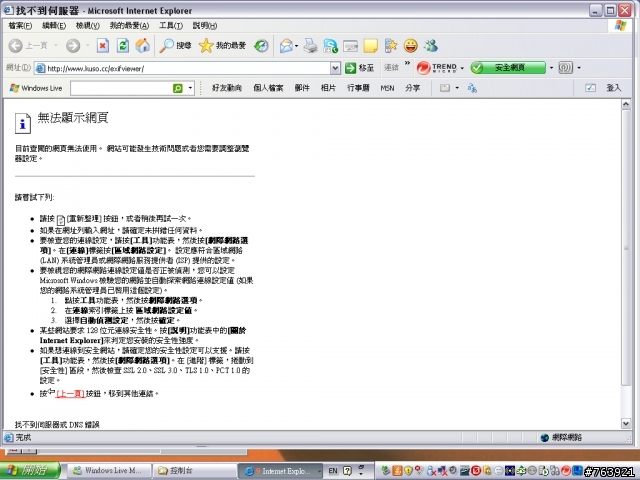Refresh the page with the green arrows icon
The height and width of the screenshot is (480, 640).
tap(123, 45)
